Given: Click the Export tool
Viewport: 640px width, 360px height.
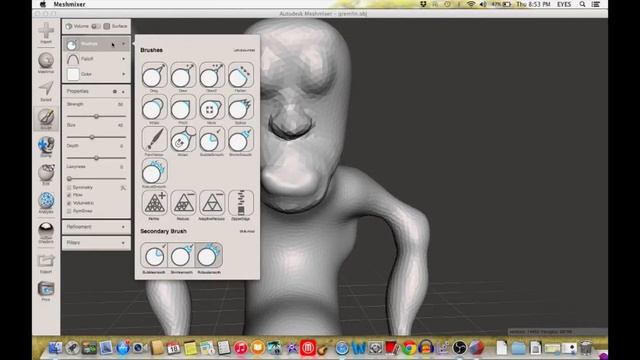Looking at the screenshot, I should tap(46, 263).
